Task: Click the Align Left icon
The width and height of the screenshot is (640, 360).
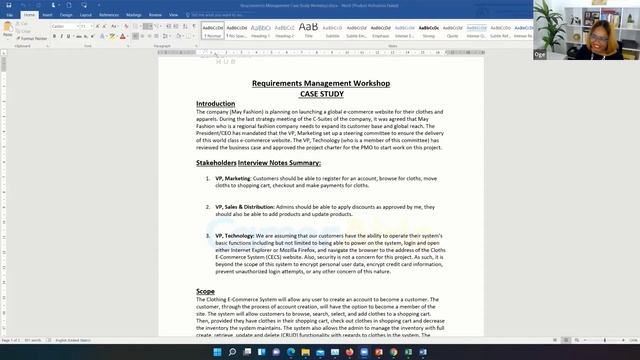Action: (x=135, y=36)
